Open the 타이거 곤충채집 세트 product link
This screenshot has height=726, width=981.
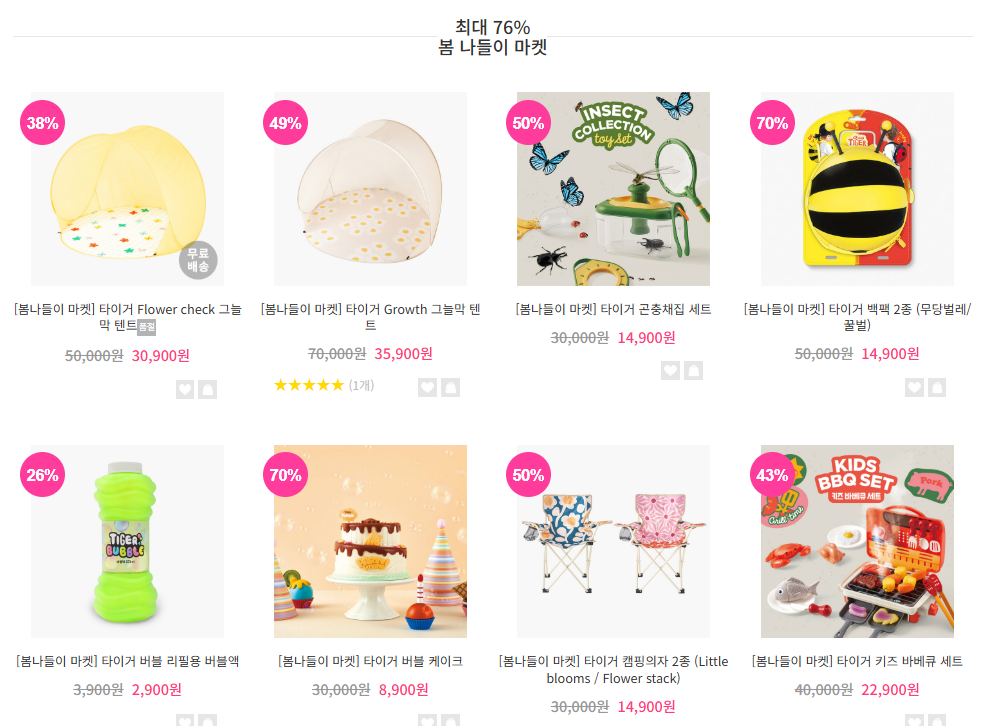click(613, 309)
